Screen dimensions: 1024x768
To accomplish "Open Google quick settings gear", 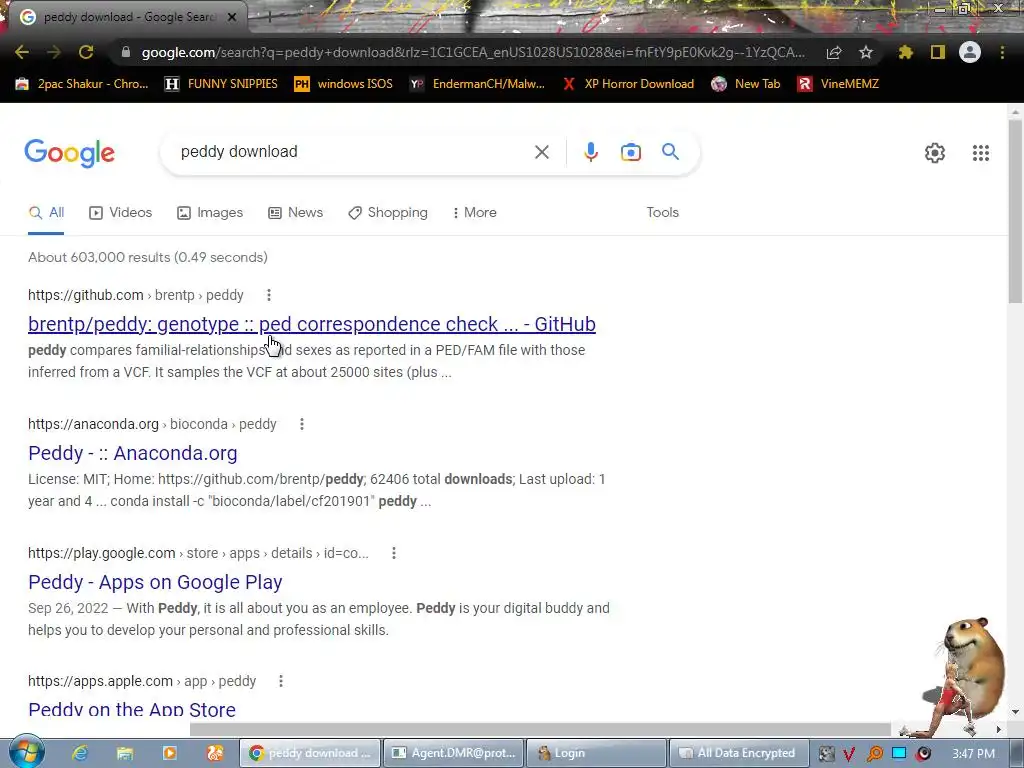I will coord(935,153).
